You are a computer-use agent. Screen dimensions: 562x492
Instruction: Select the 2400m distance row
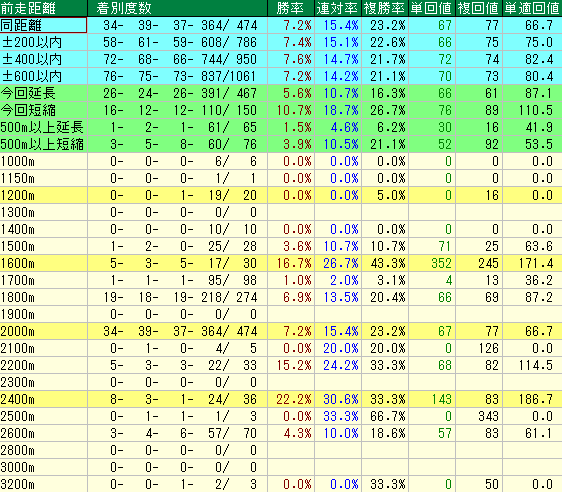click(x=281, y=399)
